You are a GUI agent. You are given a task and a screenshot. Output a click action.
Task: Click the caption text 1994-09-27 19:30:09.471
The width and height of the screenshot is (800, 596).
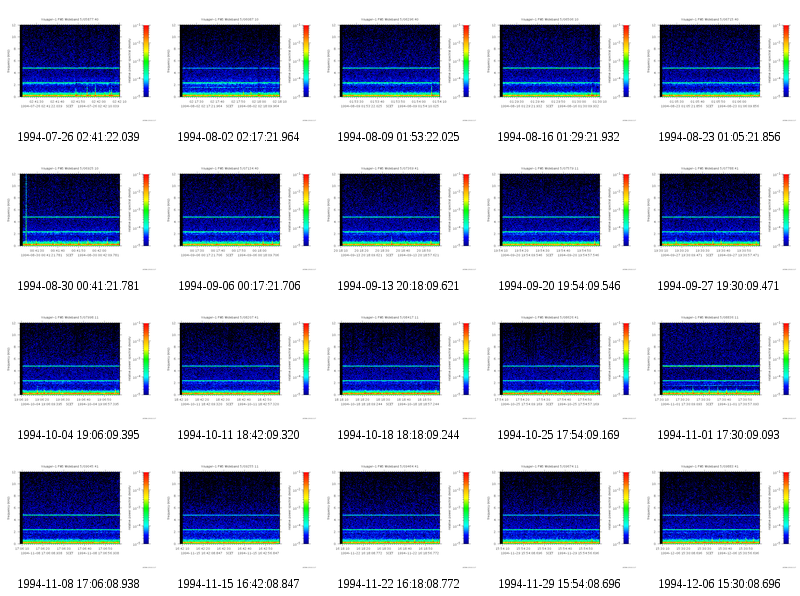[x=718, y=286]
